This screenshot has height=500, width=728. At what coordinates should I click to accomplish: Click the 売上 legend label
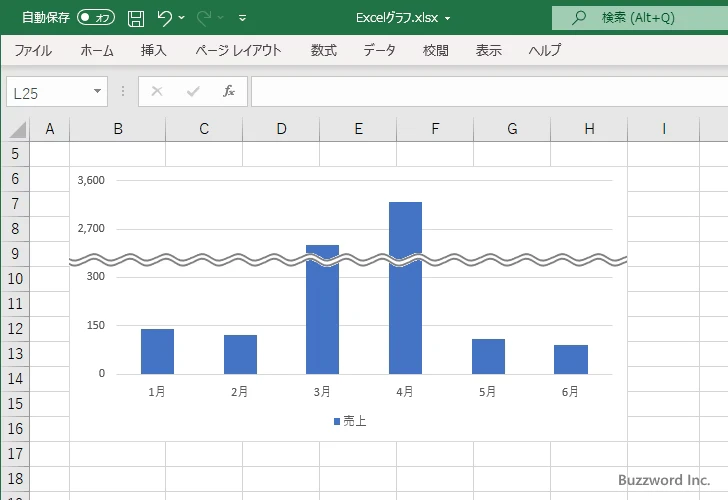click(x=355, y=421)
